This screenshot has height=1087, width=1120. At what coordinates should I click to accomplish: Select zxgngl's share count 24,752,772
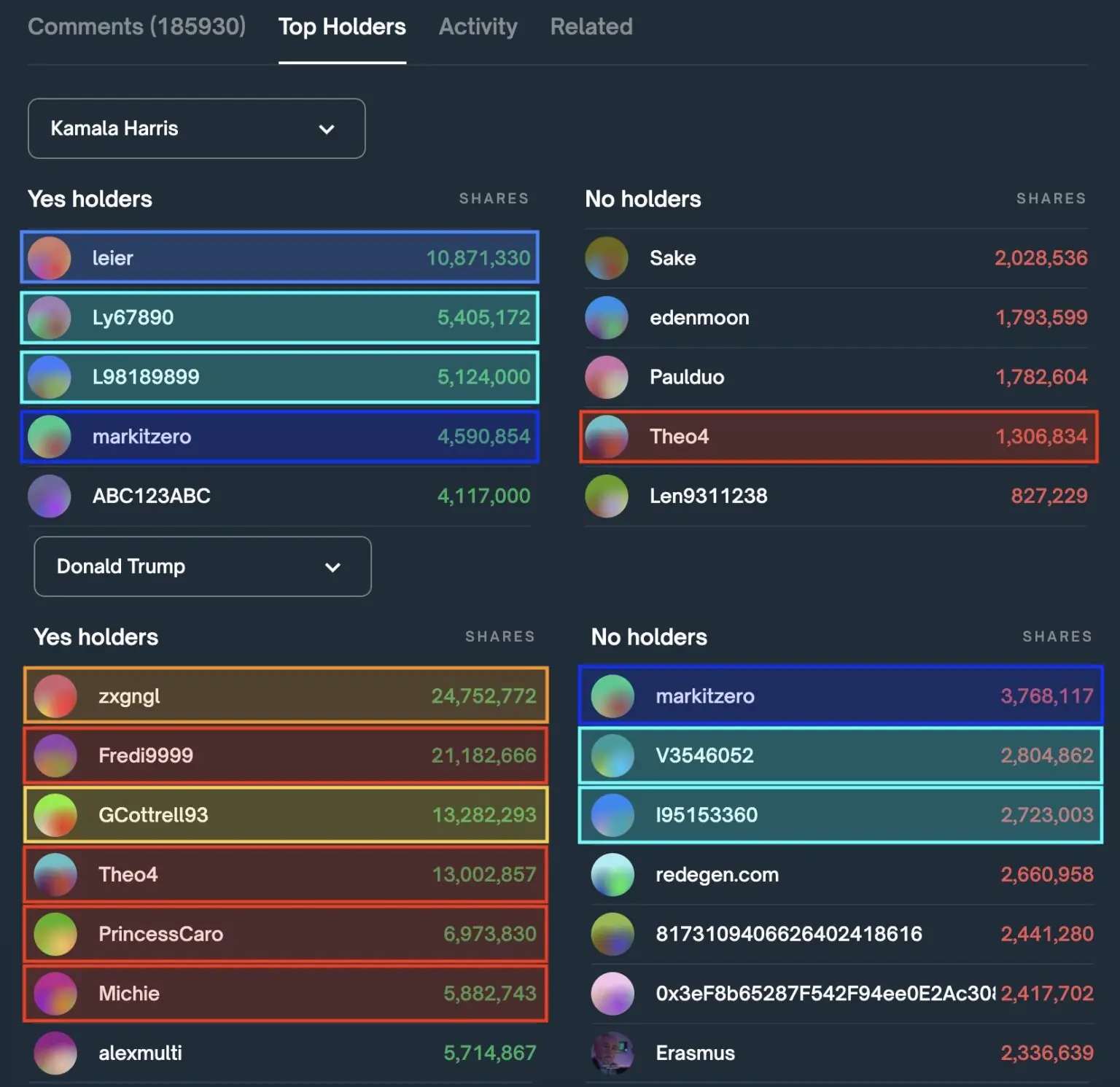(x=483, y=696)
